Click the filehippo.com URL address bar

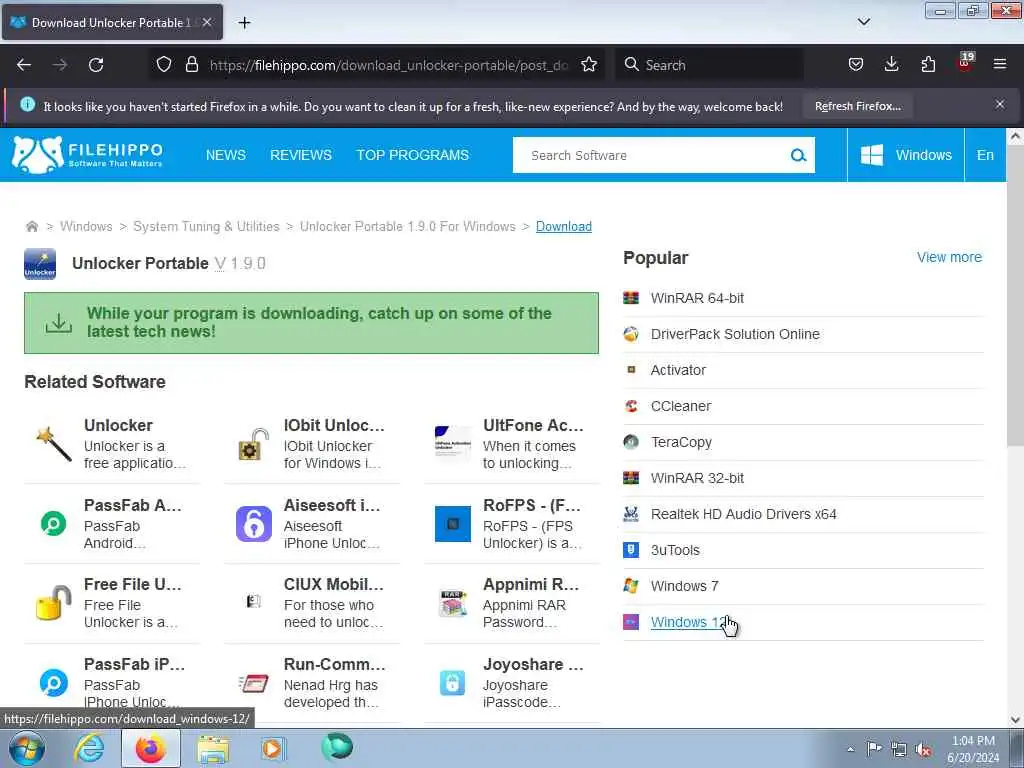389,65
